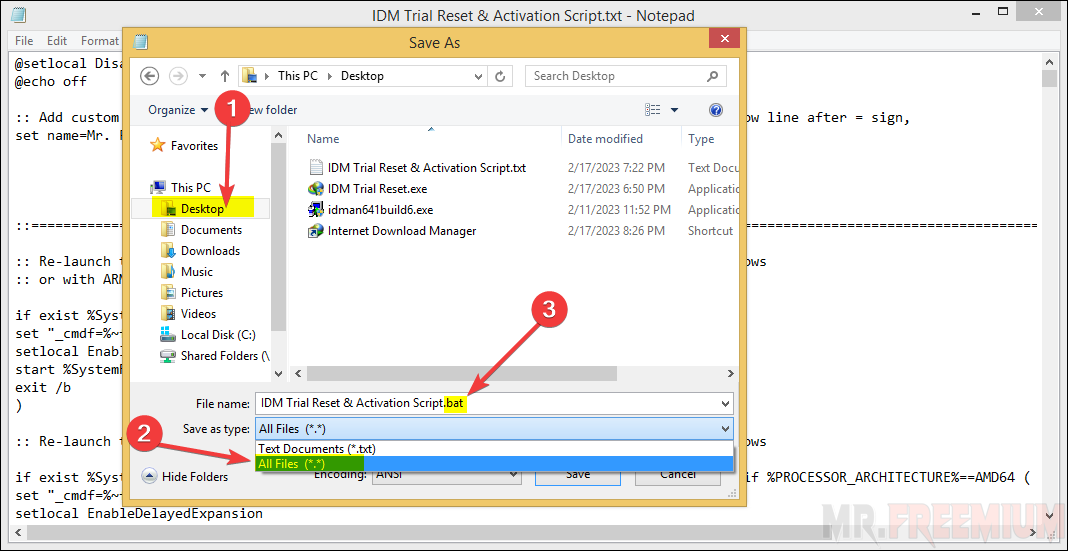This screenshot has width=1068, height=551.
Task: Click the horizontal scrollbar in file list
Action: tap(462, 373)
